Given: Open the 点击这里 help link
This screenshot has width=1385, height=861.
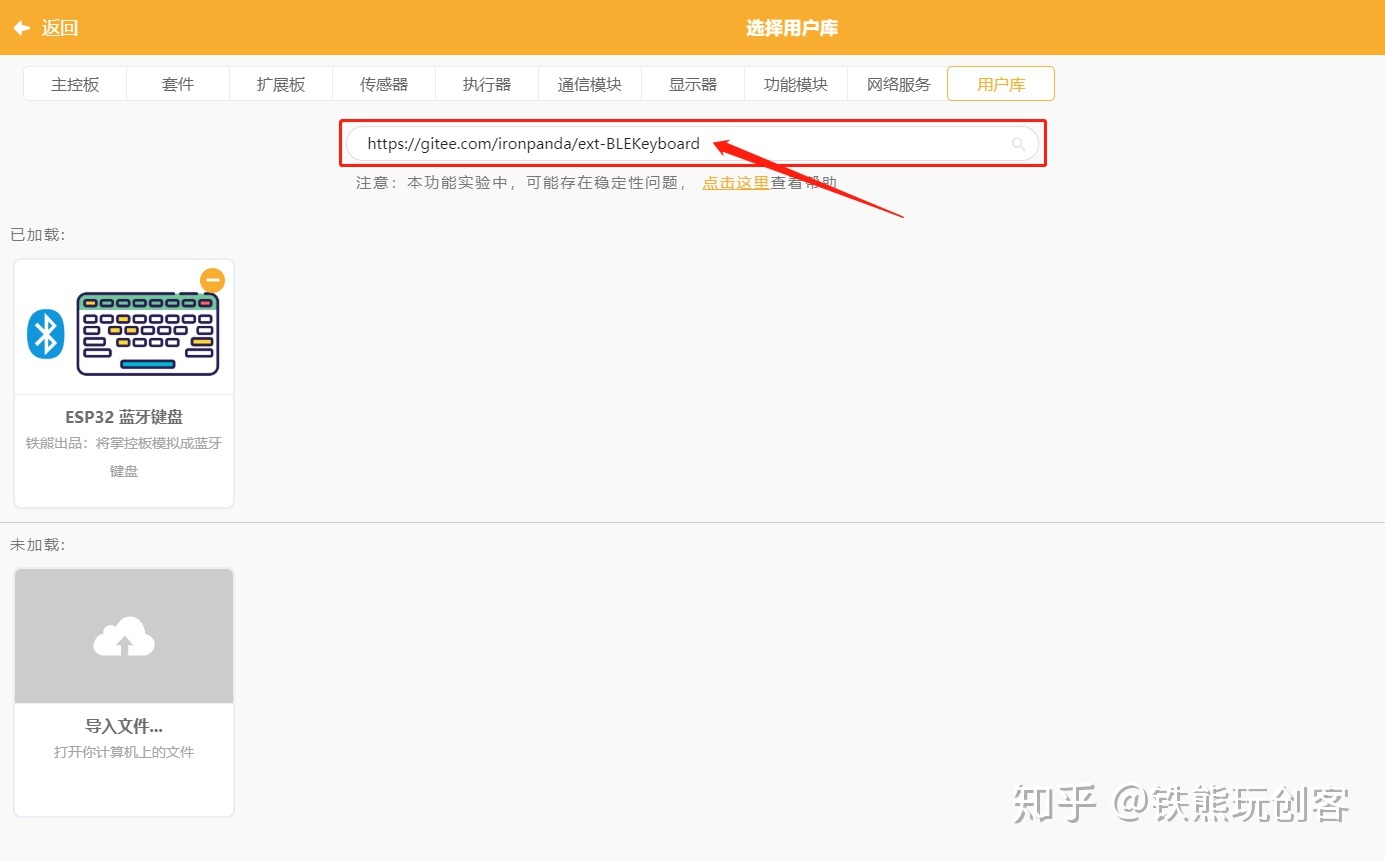Looking at the screenshot, I should (736, 183).
